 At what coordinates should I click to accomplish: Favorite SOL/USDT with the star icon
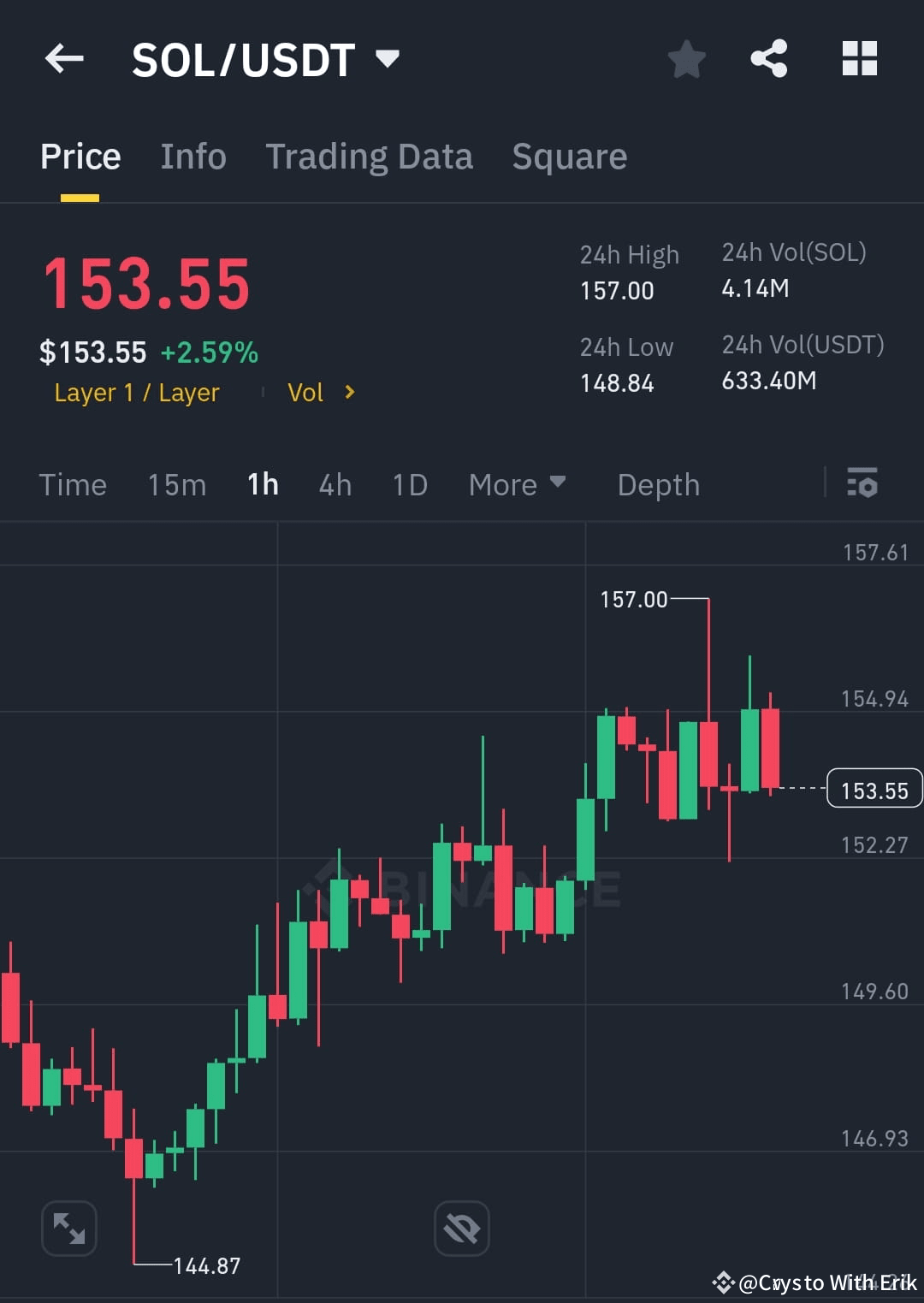[687, 58]
